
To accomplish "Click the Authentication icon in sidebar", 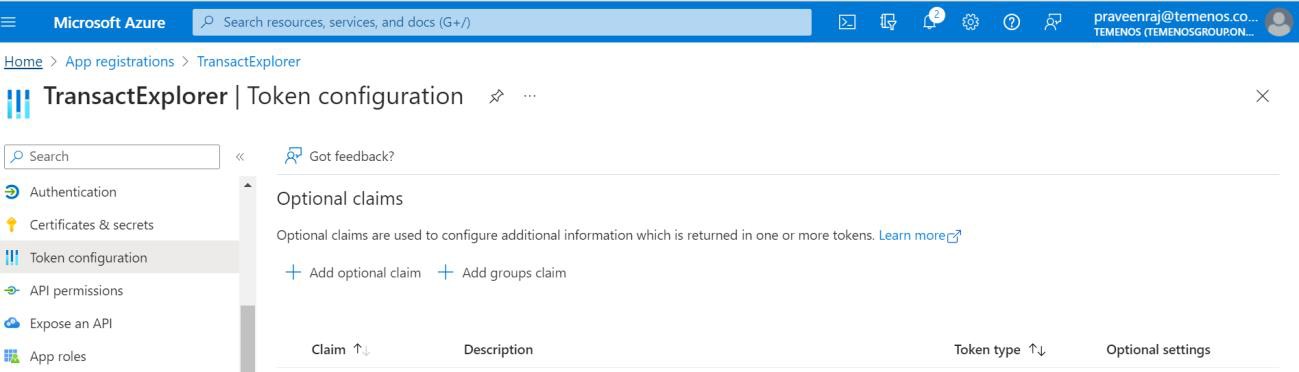I will point(12,192).
